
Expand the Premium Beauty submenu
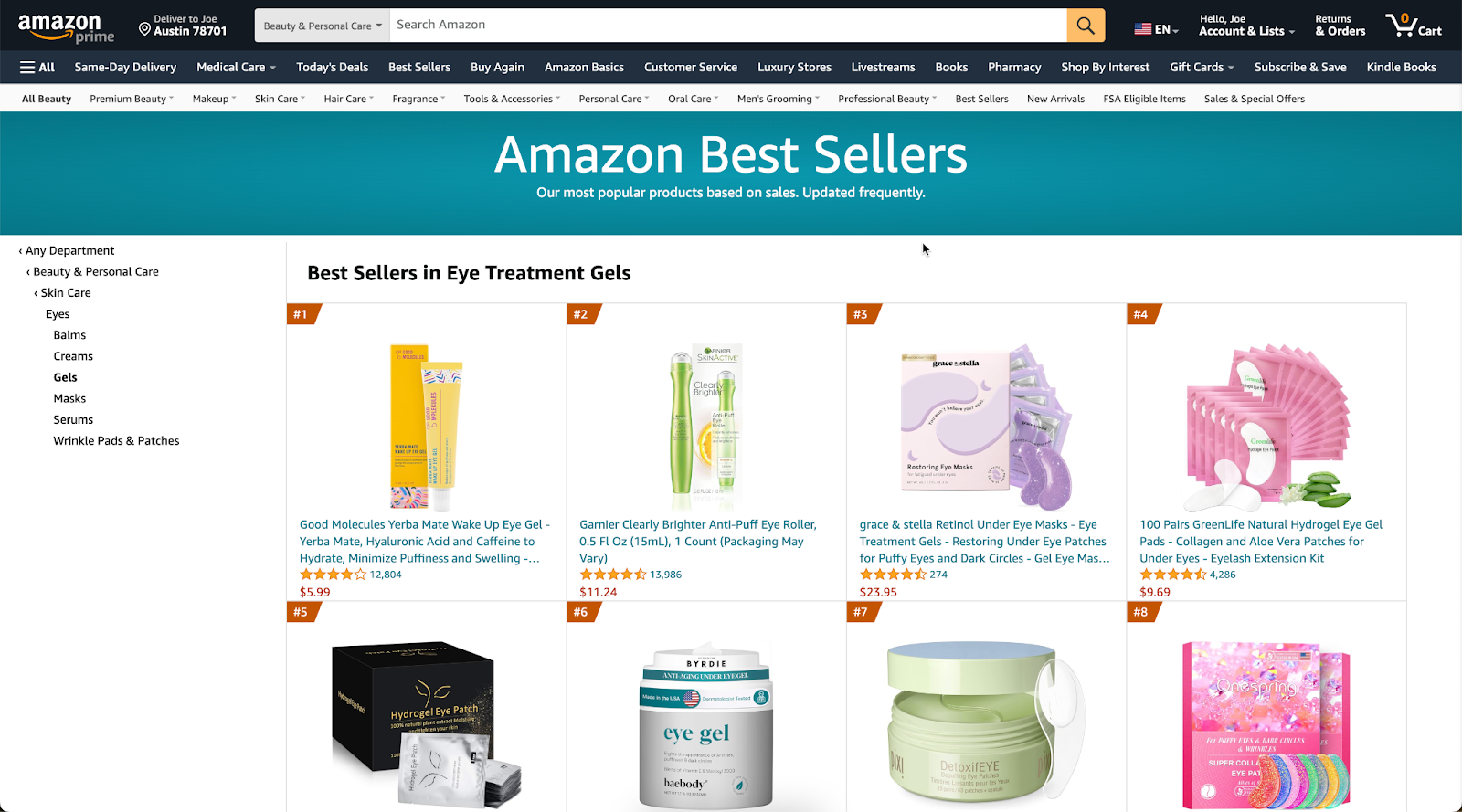pos(132,99)
